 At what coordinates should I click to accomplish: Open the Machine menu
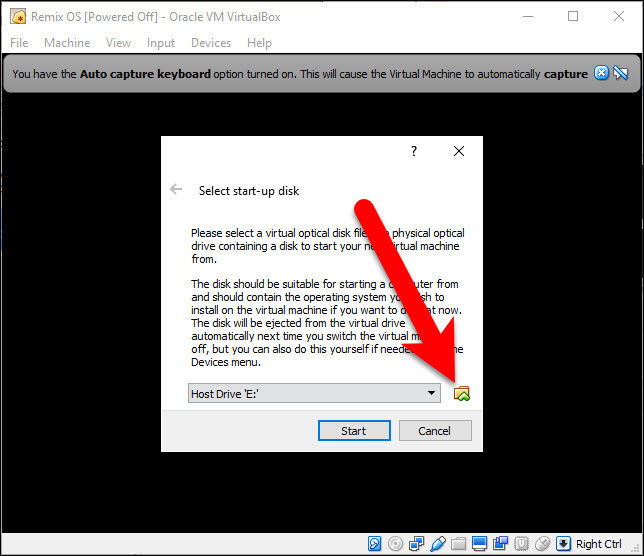(67, 43)
